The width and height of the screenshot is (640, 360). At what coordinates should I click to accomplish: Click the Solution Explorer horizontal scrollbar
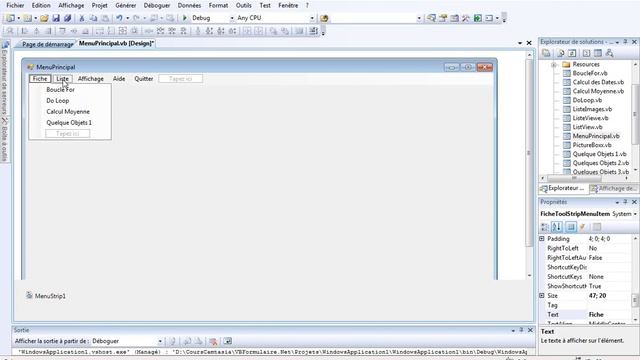tap(584, 178)
